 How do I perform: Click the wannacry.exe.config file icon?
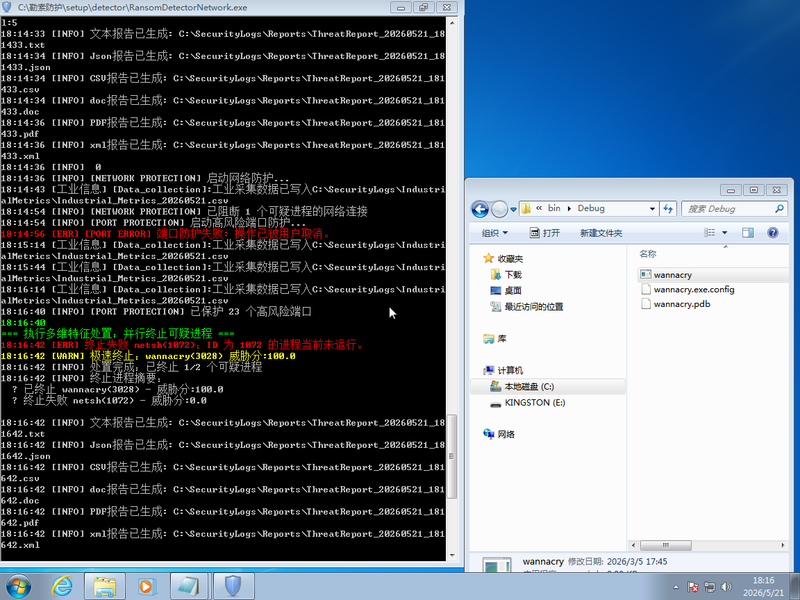tap(646, 289)
